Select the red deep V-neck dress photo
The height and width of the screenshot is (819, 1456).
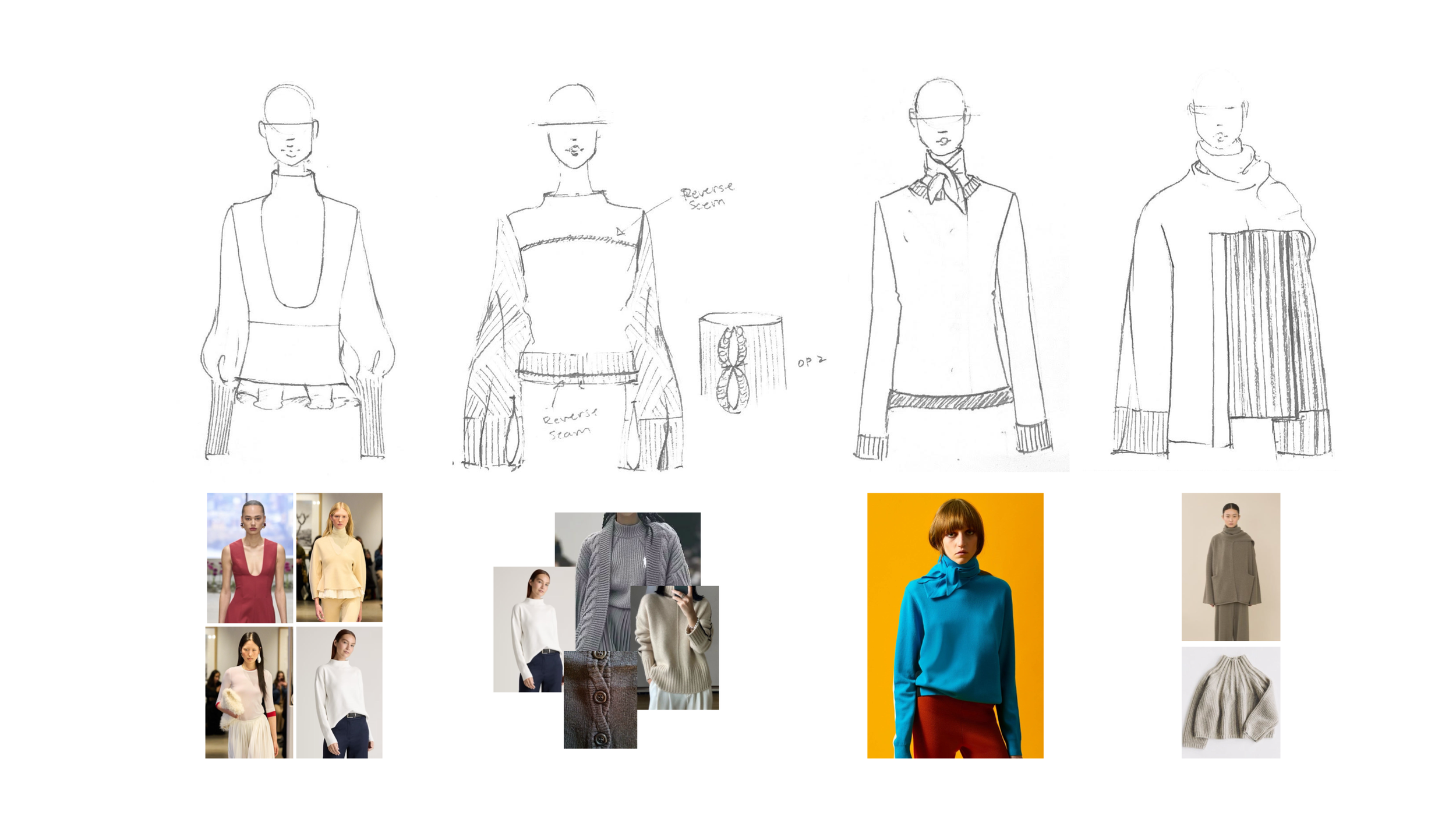(250, 557)
